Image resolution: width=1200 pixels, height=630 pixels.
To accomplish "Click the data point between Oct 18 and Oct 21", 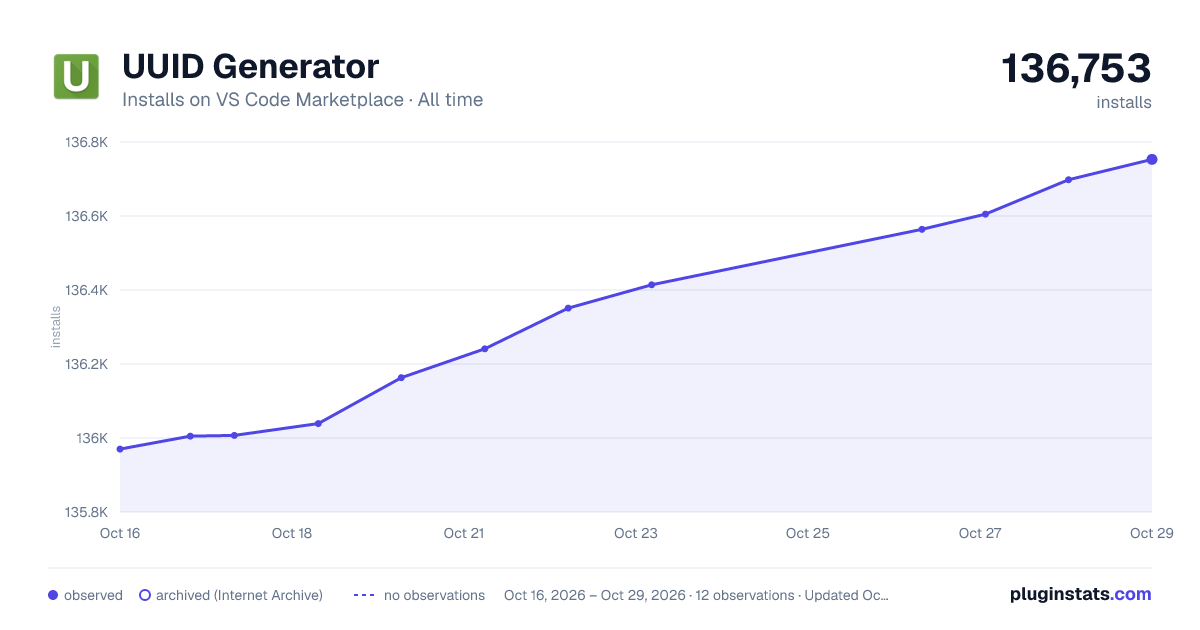I will pyautogui.click(x=401, y=378).
